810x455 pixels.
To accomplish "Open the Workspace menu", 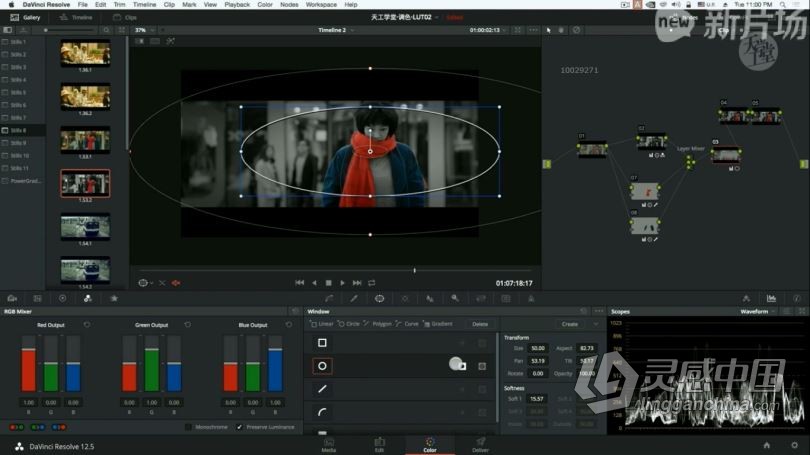I will coord(321,5).
